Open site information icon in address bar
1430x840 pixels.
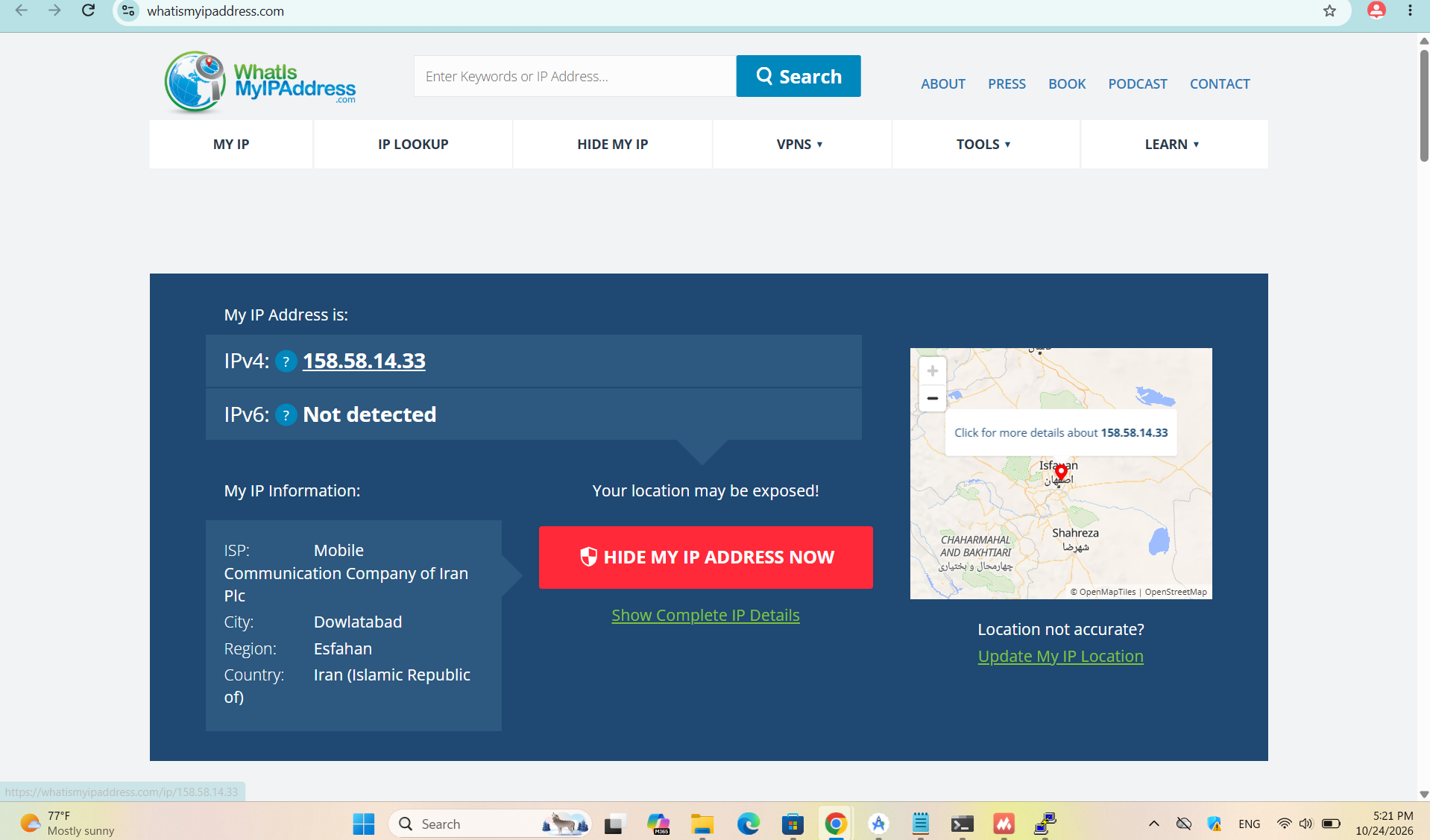coord(128,10)
